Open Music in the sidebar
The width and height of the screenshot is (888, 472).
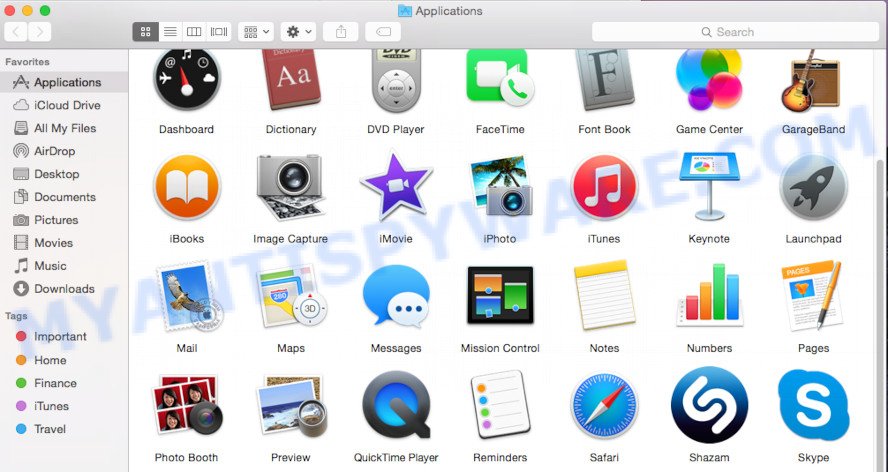coord(64,266)
